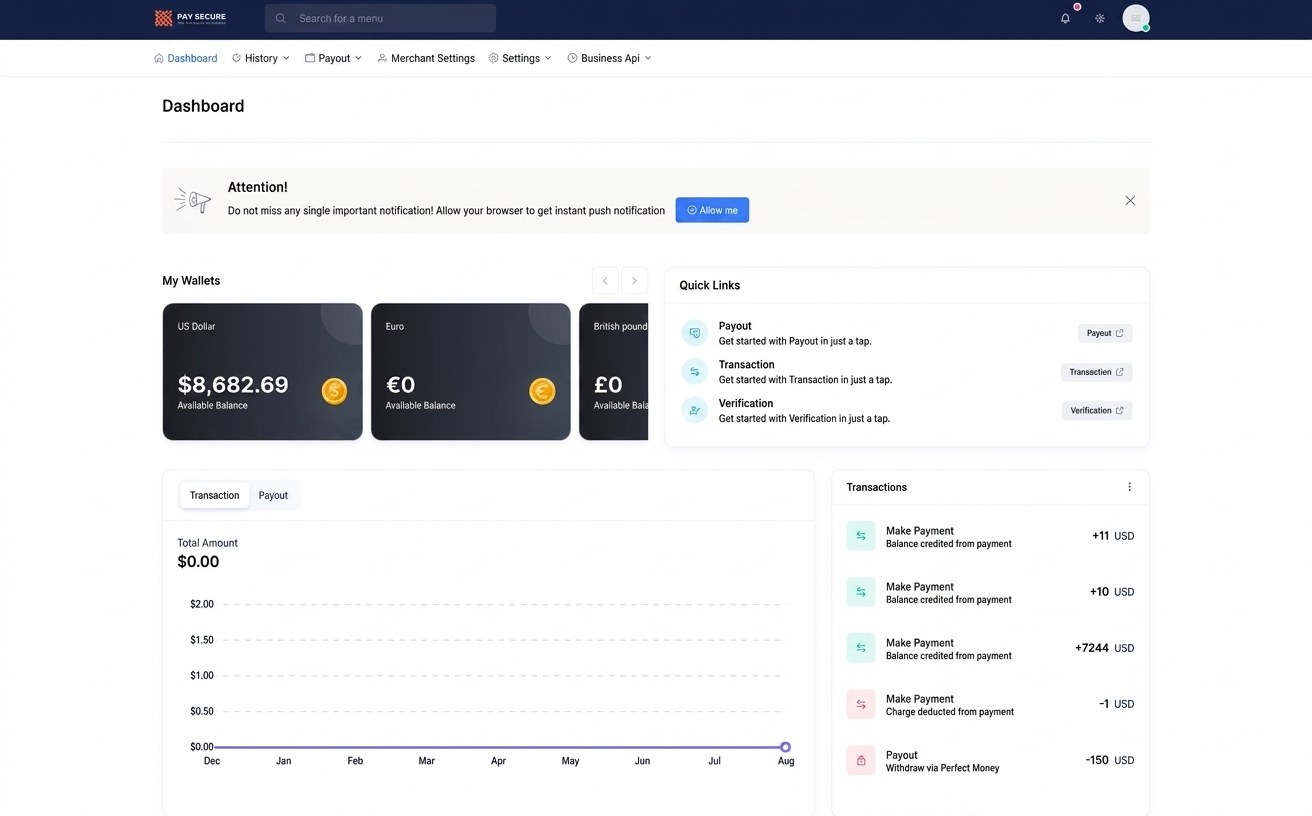Image resolution: width=1312 pixels, height=816 pixels.
Task: Select the Euro wallet card
Action: (x=471, y=372)
